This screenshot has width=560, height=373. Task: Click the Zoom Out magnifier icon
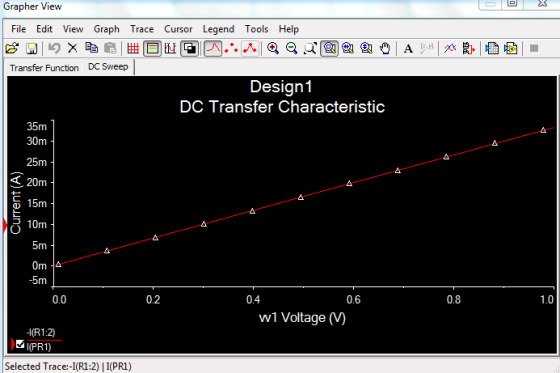pos(292,48)
